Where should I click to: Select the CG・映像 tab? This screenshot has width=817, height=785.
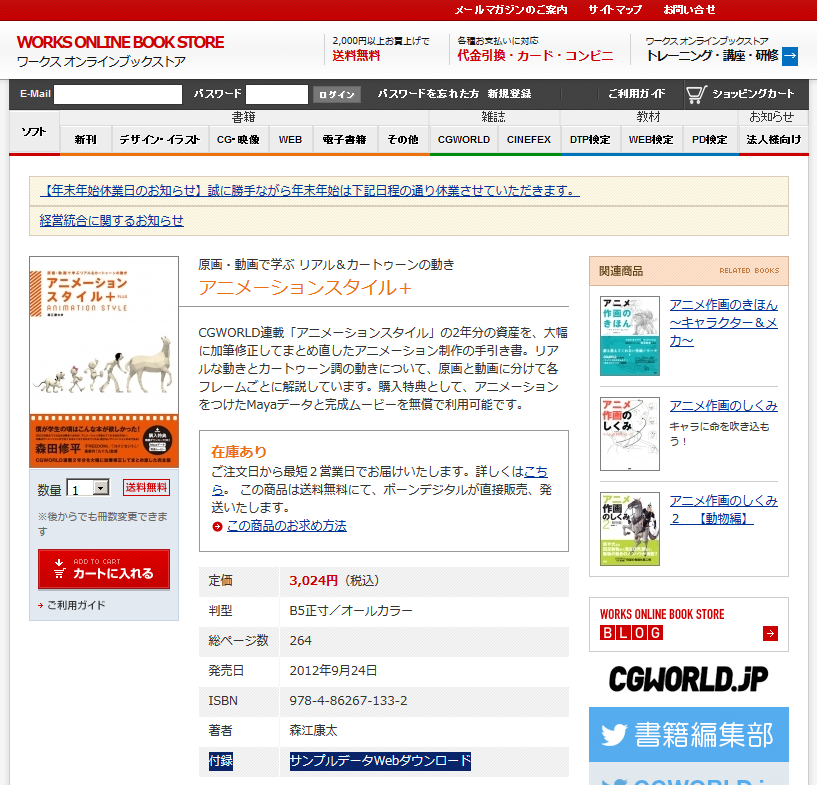pos(238,140)
